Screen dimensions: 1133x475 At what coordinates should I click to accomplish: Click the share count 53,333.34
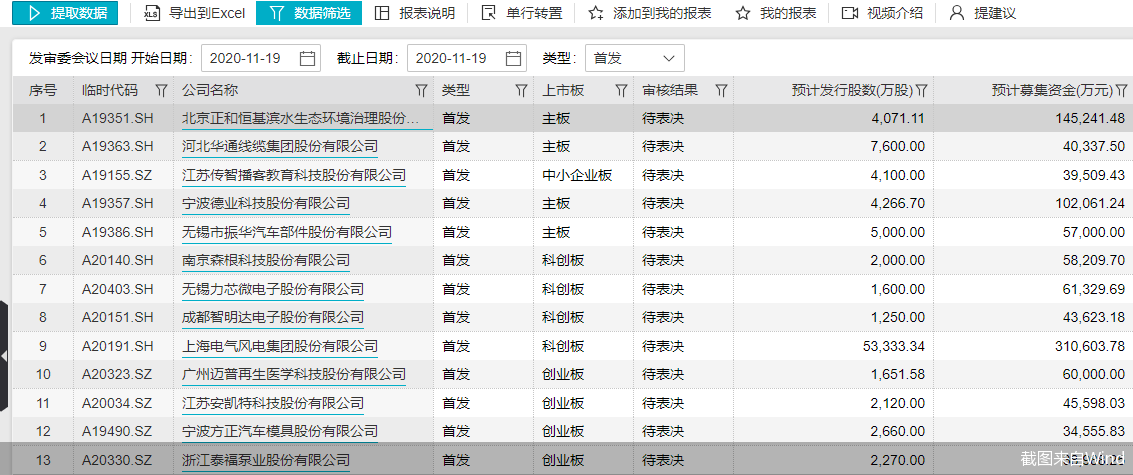pyautogui.click(x=894, y=346)
